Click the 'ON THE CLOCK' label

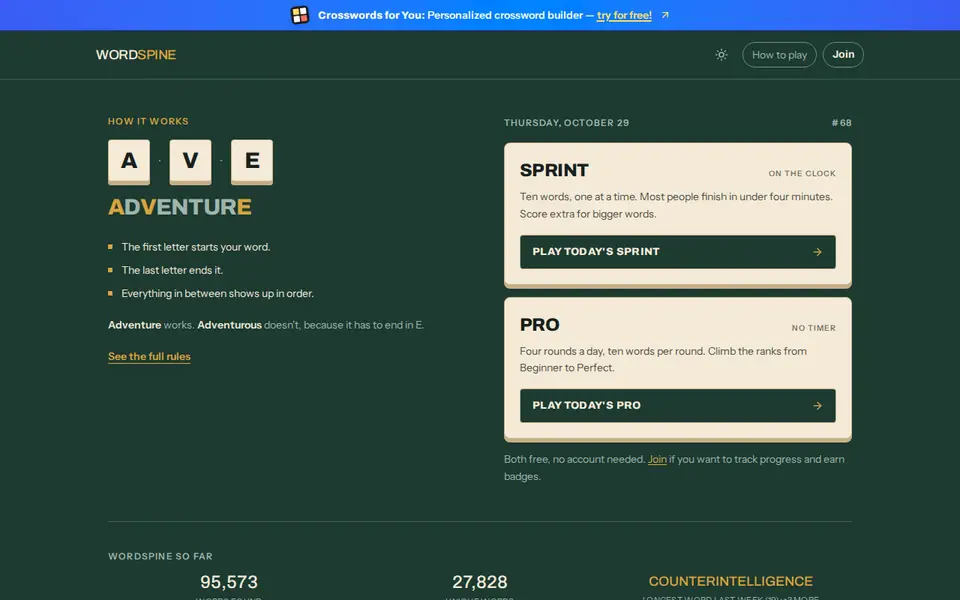(802, 173)
